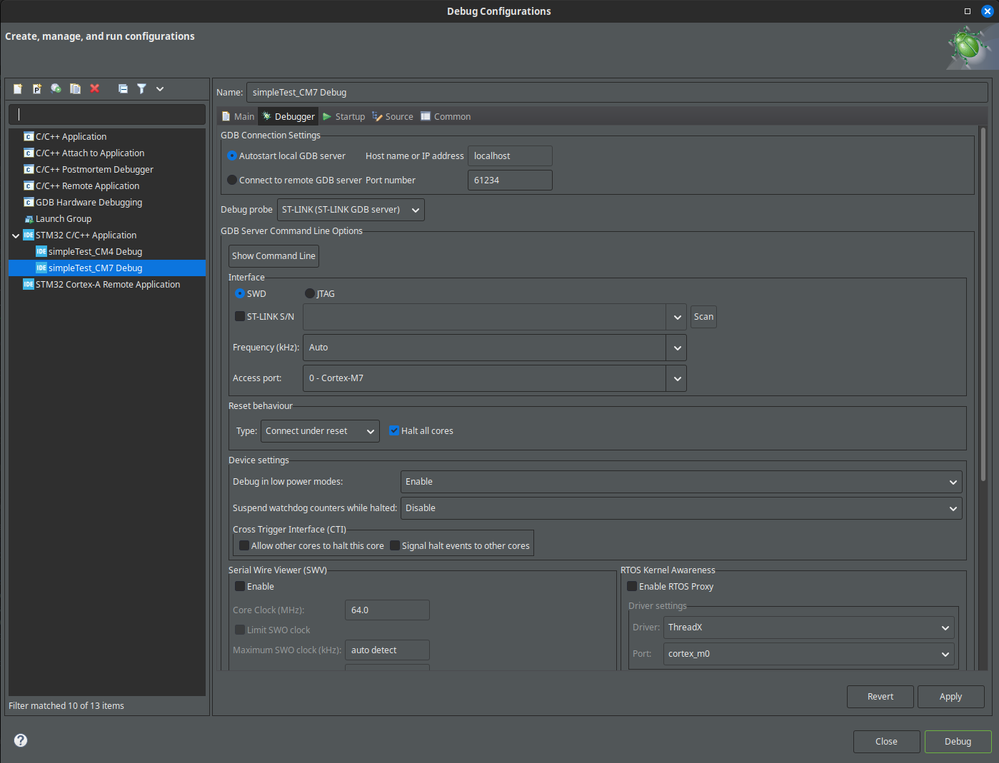This screenshot has height=763, width=999.
Task: Enable the Serial Wire Viewer checkbox
Action: pos(240,587)
